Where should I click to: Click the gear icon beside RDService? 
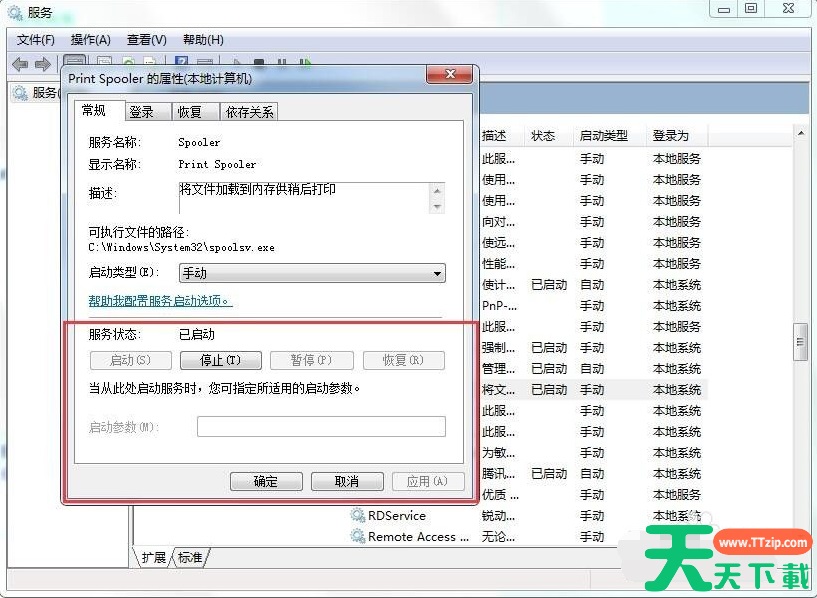point(357,516)
